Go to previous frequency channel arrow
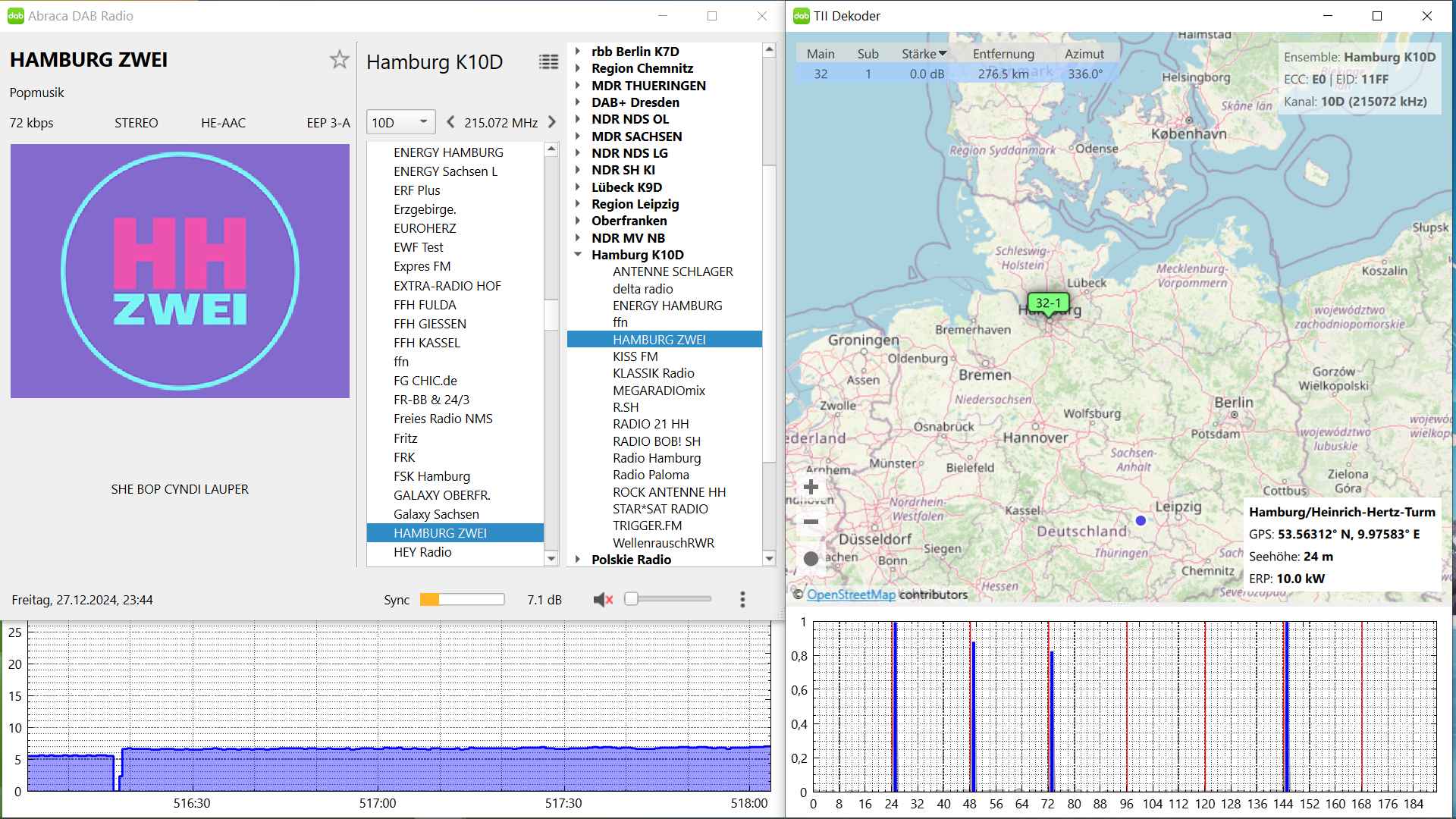1456x819 pixels. 451,122
